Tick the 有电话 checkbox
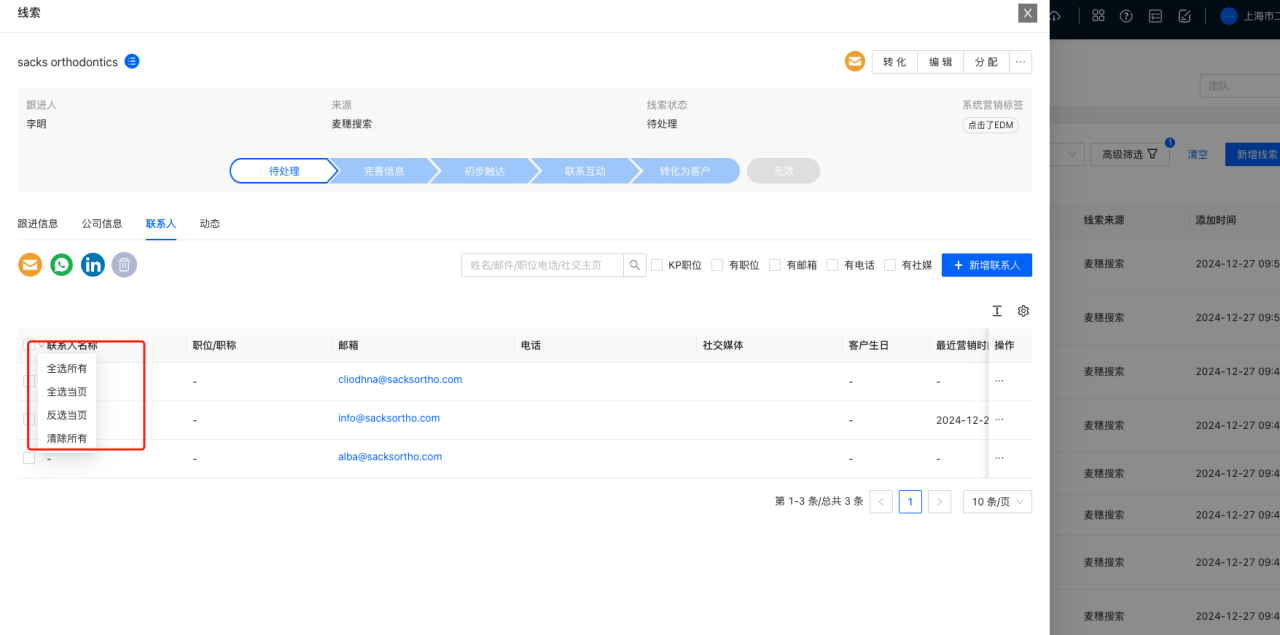Viewport: 1280px width, 635px height. click(x=832, y=265)
